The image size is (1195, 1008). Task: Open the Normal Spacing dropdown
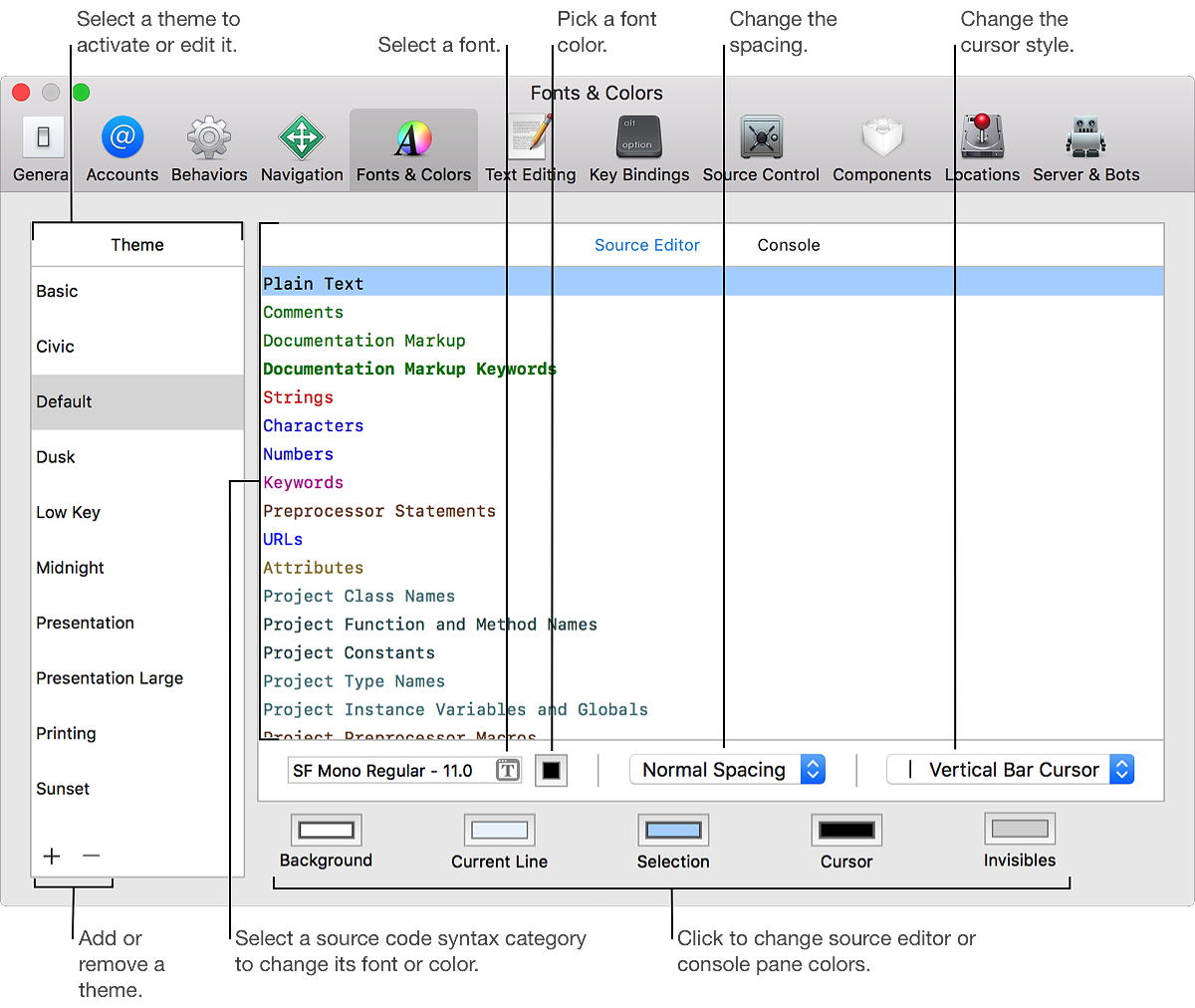point(727,770)
